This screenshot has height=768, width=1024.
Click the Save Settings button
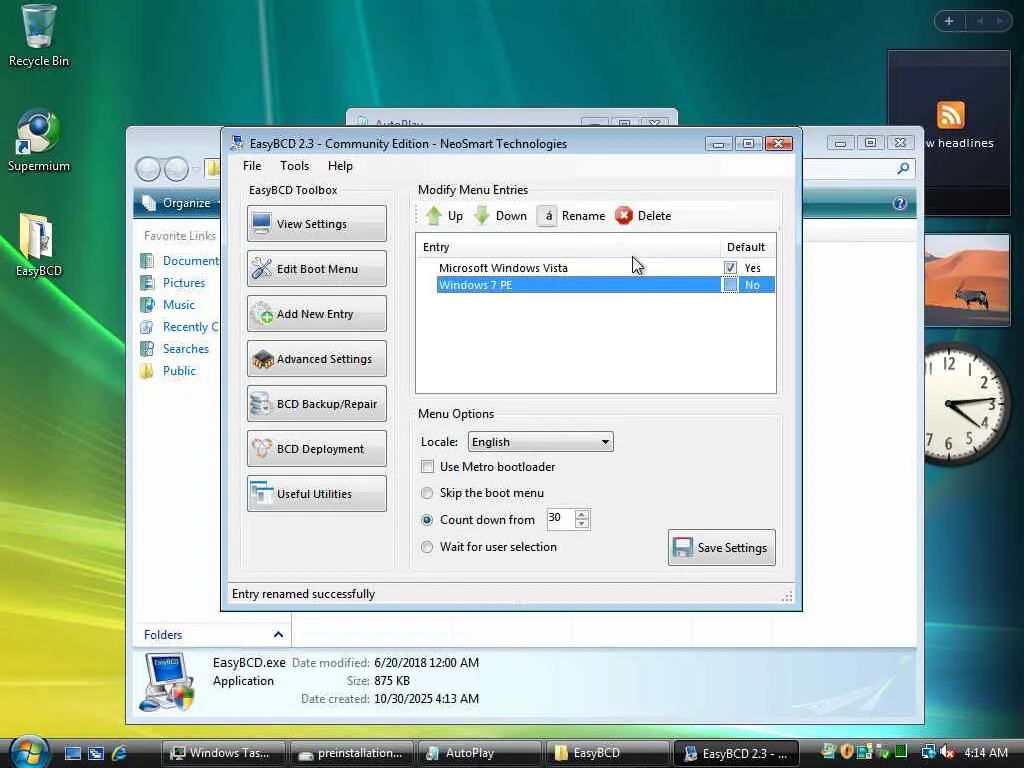pos(722,547)
